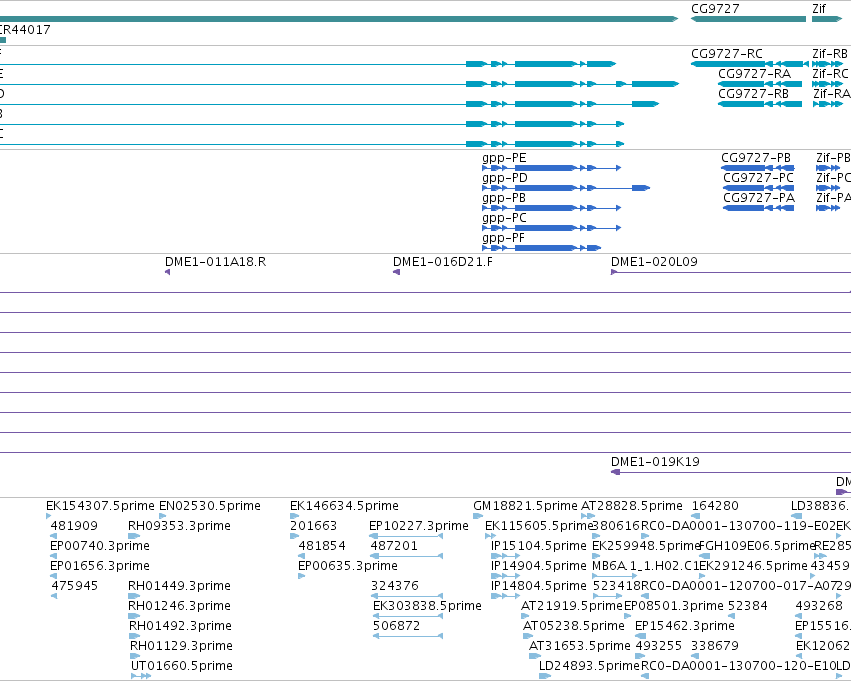
Task: Open the RH01492.3prime EST label
Action: tap(180, 627)
